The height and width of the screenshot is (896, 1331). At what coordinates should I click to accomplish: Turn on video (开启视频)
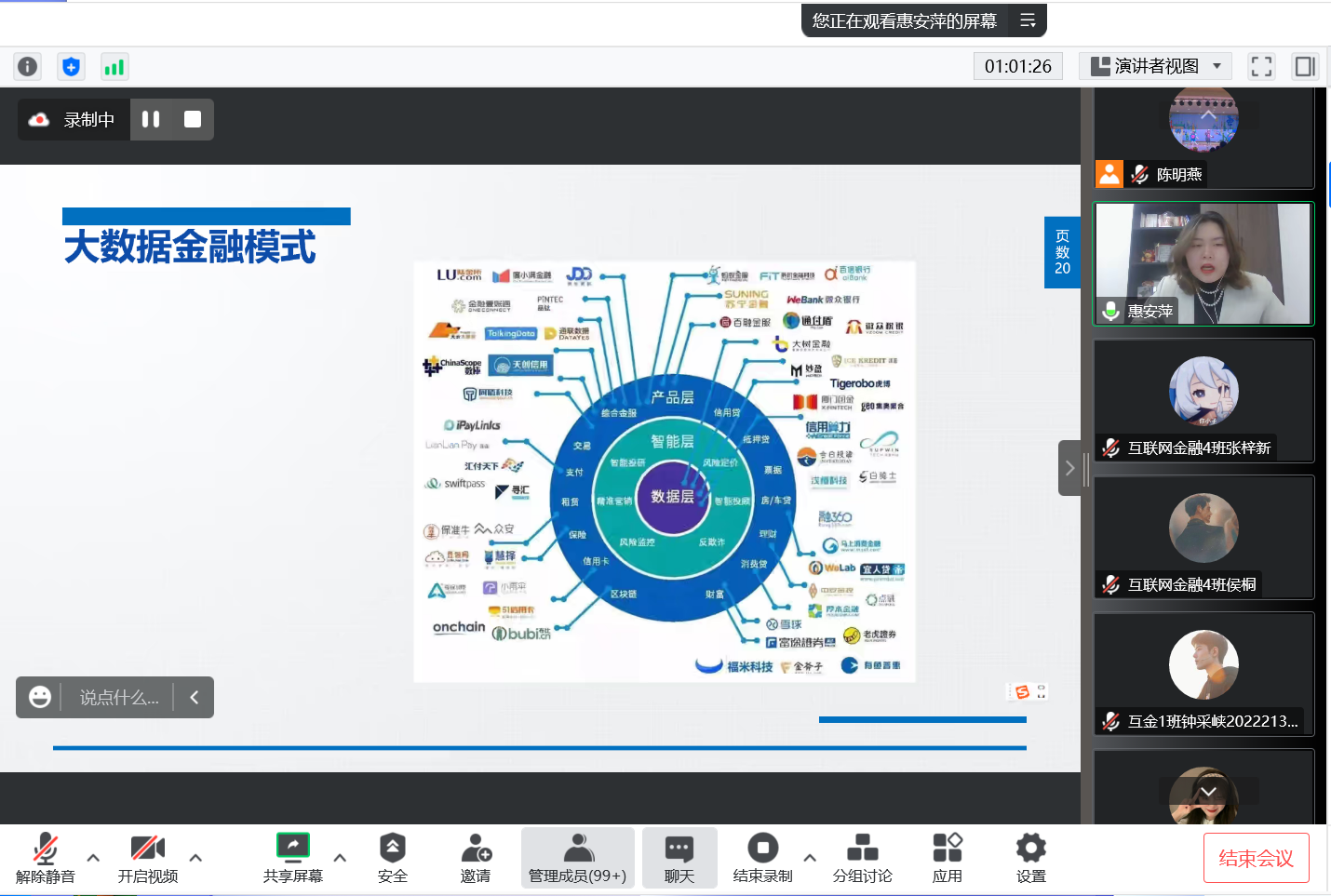(147, 858)
